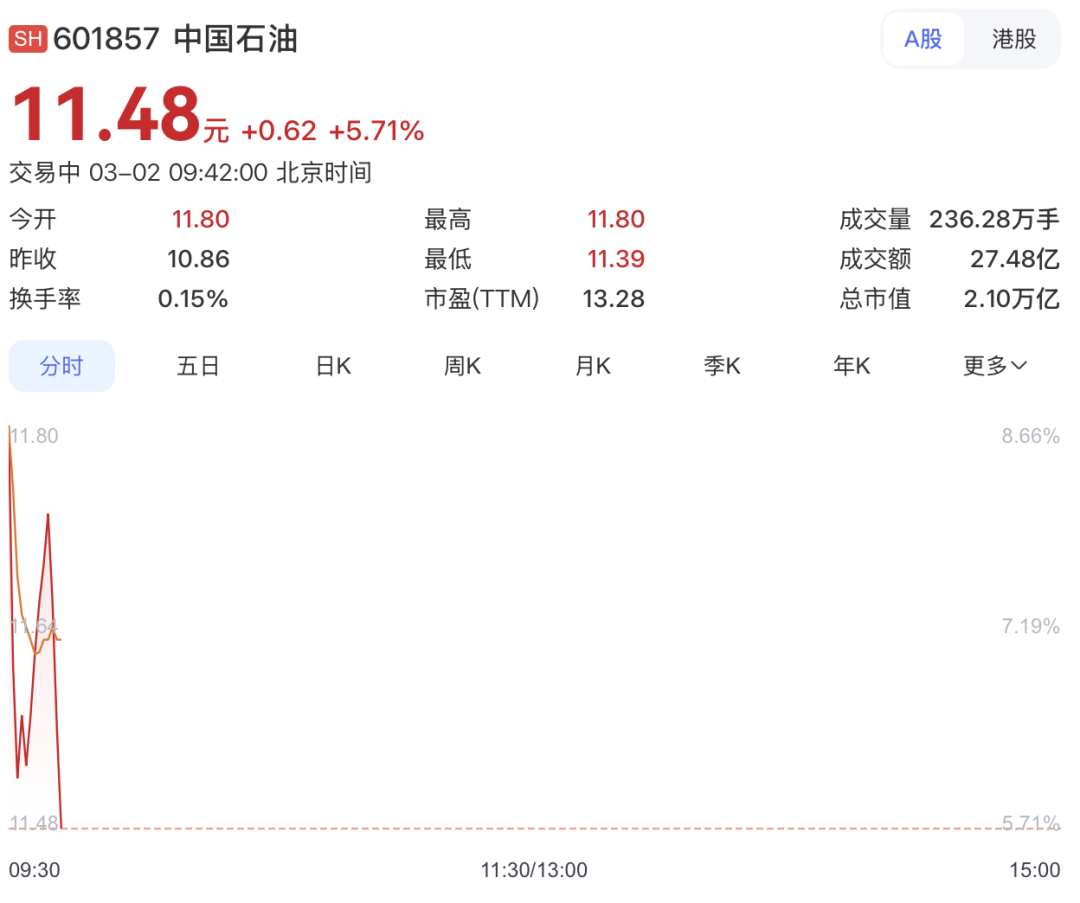Click the 成交量 236.28万手 value

click(x=993, y=219)
